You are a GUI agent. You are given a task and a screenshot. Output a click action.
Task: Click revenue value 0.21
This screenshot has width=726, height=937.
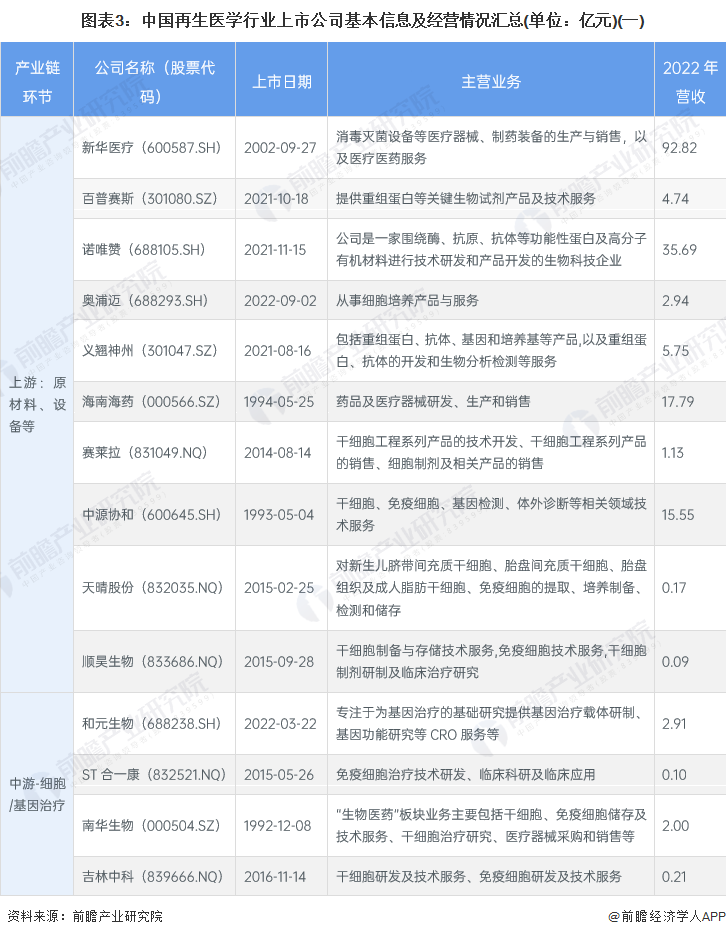(x=674, y=877)
